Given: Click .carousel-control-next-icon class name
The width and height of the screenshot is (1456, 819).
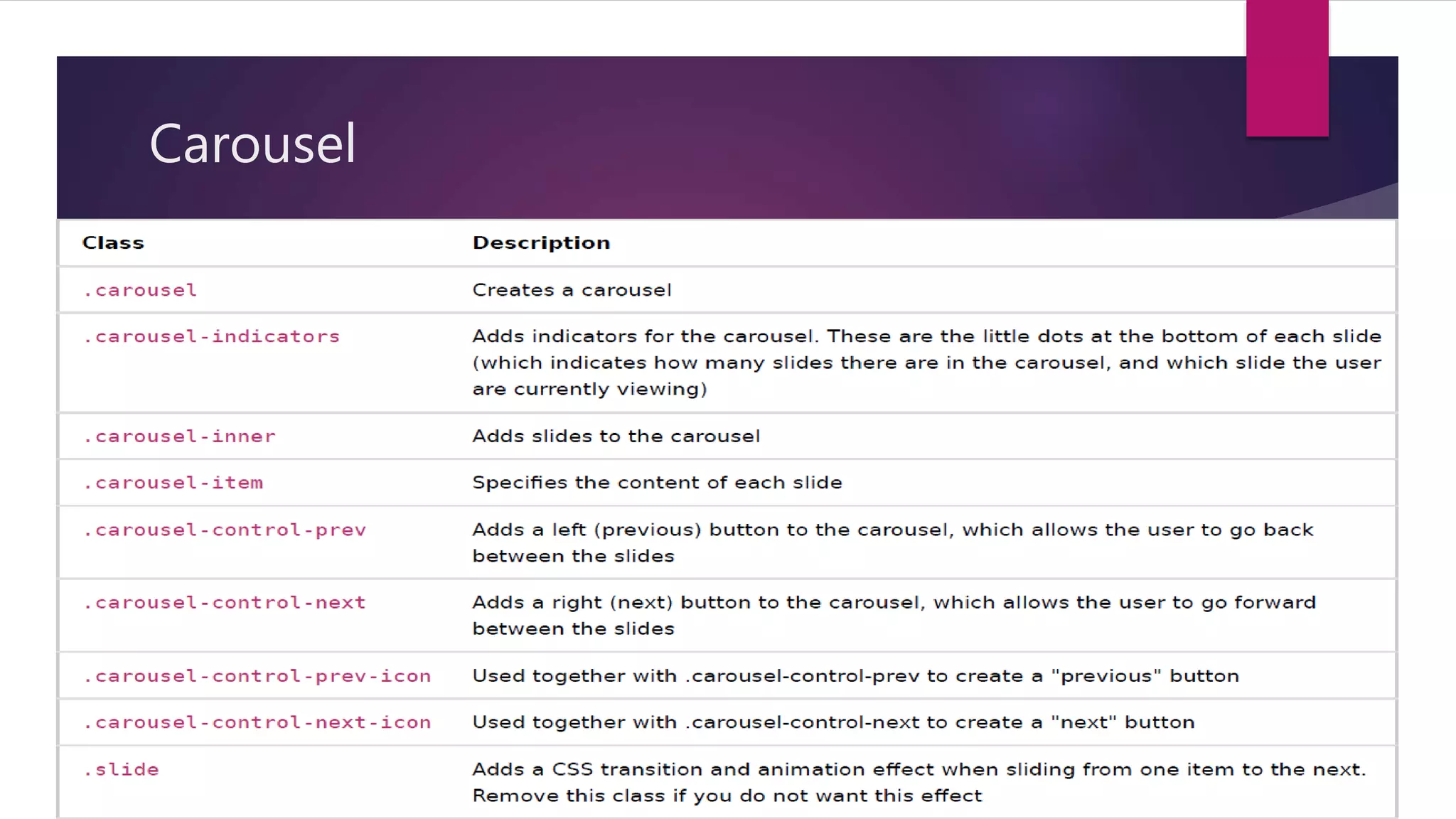Looking at the screenshot, I should tap(257, 722).
